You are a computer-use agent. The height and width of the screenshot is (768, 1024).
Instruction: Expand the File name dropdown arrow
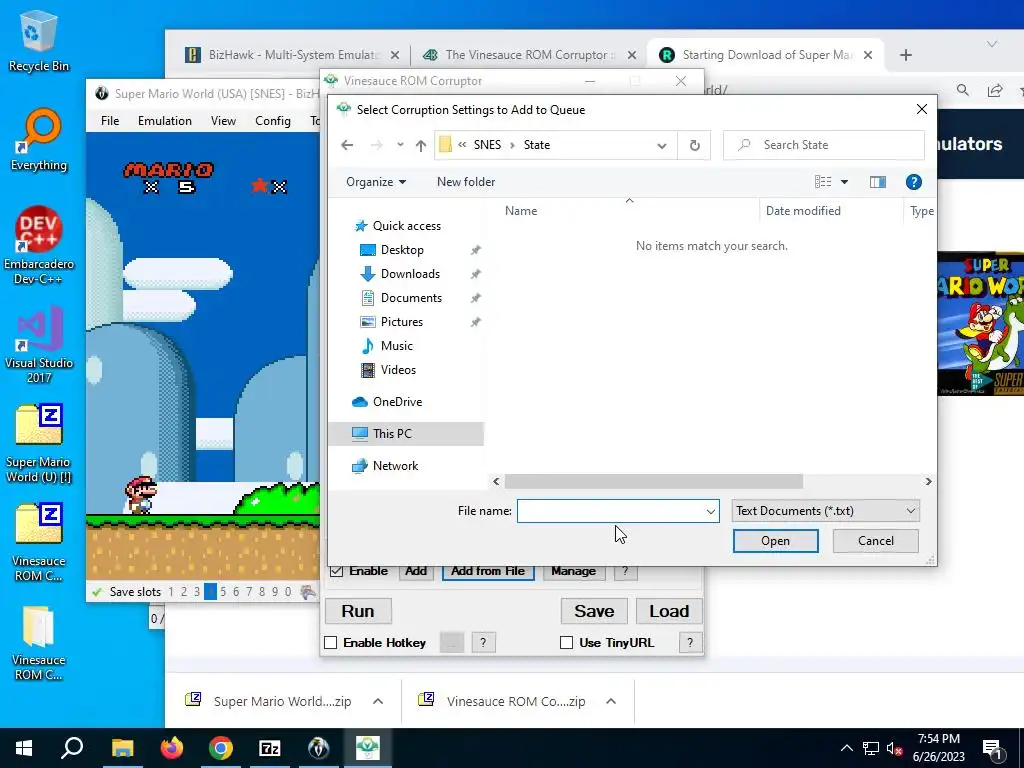pyautogui.click(x=711, y=511)
